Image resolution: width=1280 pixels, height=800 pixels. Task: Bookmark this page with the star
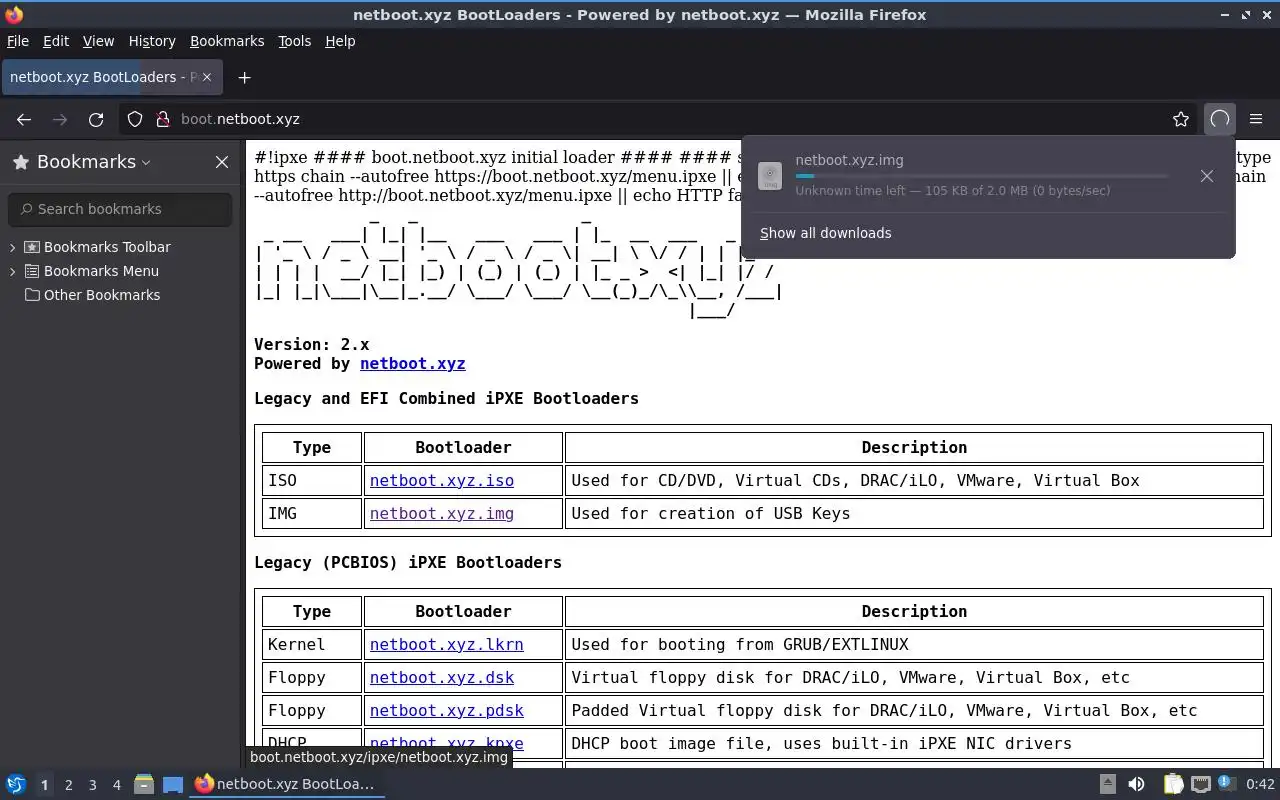click(1181, 119)
